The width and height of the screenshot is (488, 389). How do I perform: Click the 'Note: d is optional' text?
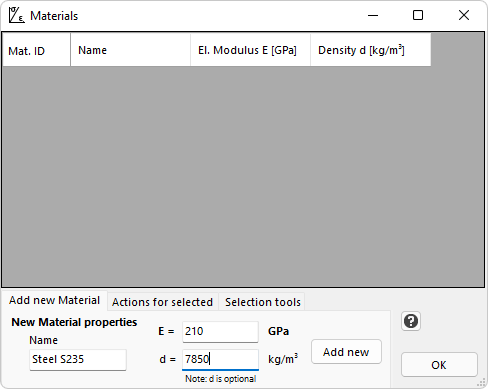(x=221, y=379)
